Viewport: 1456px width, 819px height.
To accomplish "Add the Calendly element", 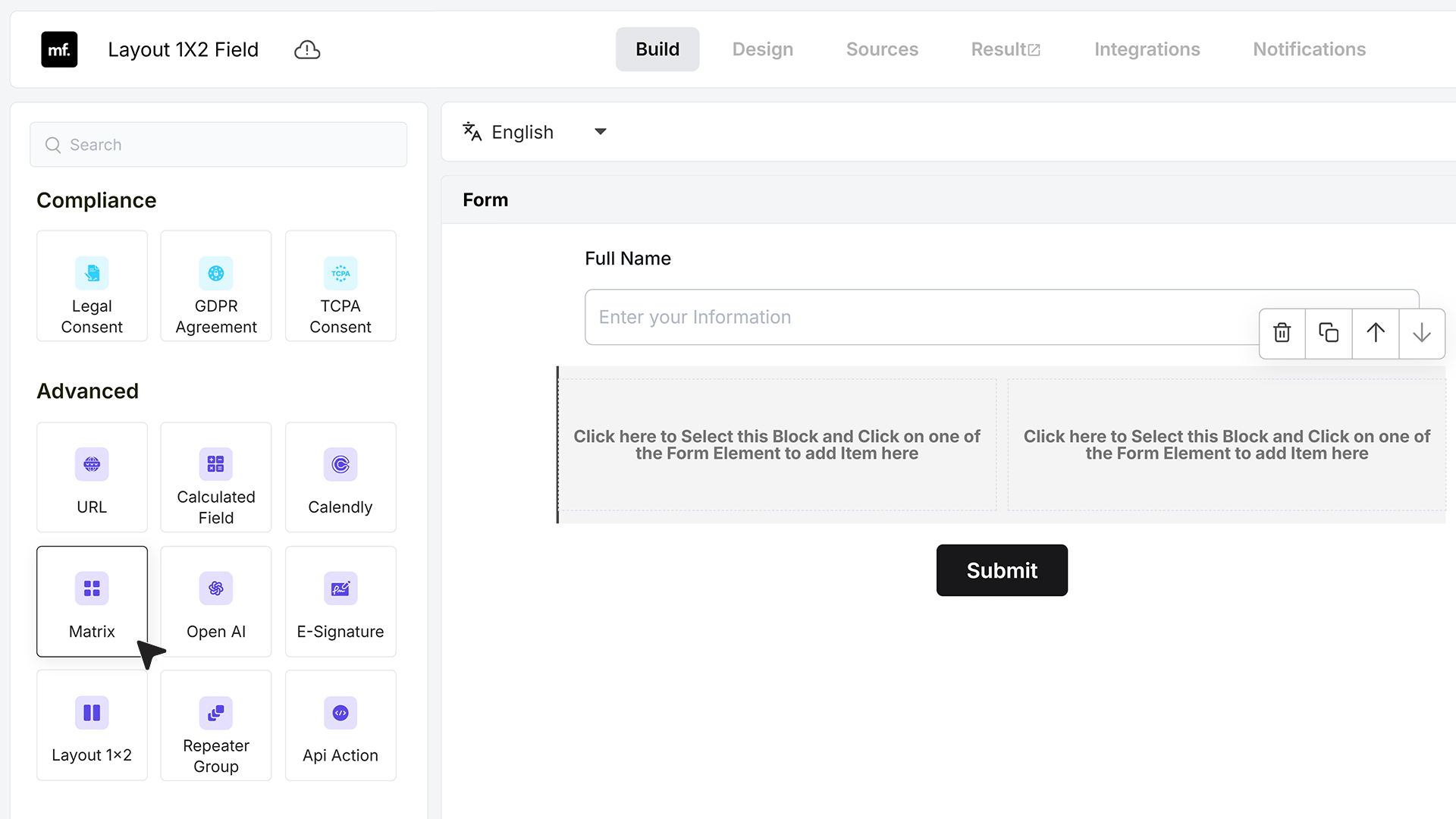I will tap(340, 477).
